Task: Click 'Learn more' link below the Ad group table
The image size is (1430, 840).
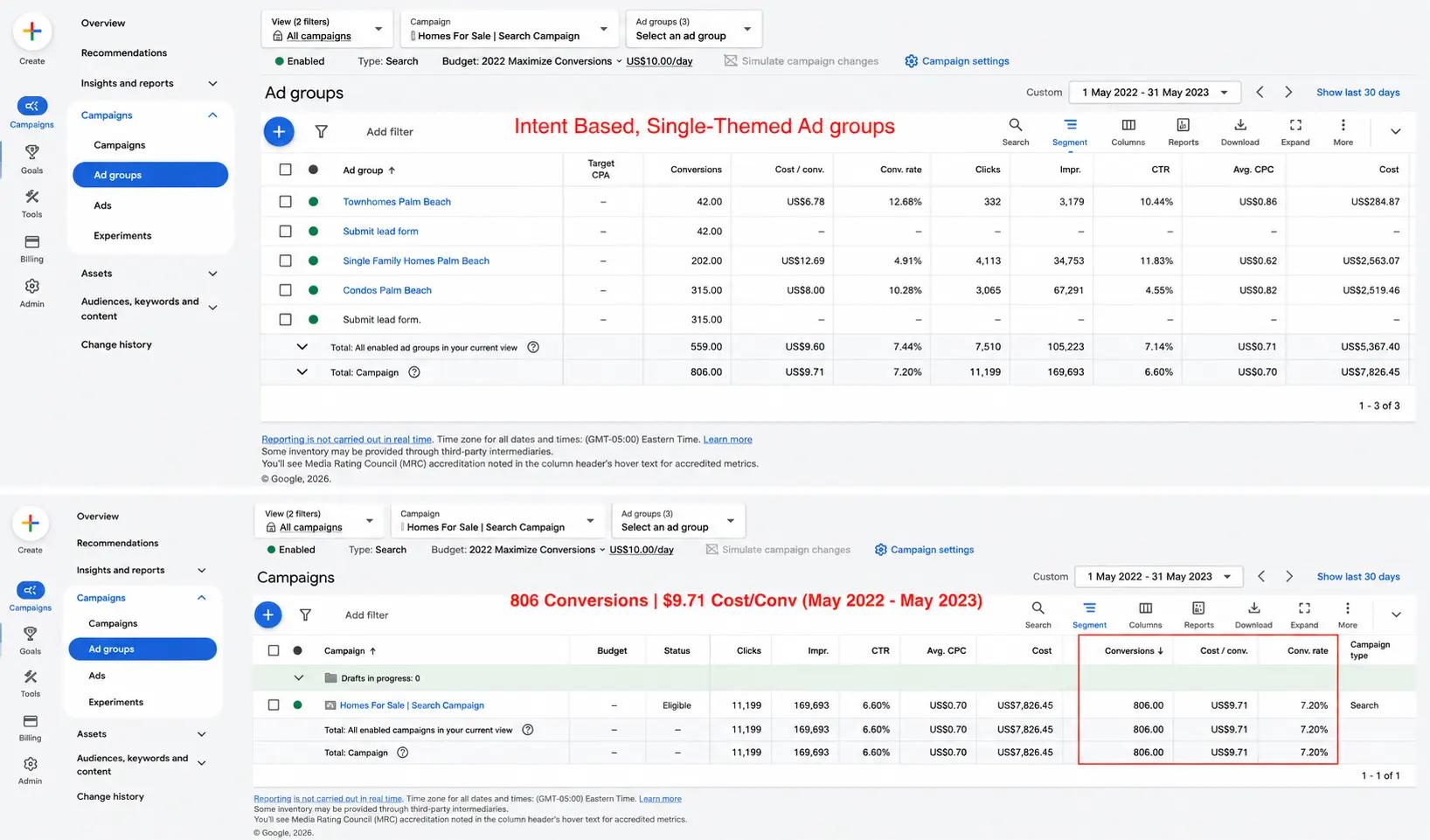Action: coord(727,440)
